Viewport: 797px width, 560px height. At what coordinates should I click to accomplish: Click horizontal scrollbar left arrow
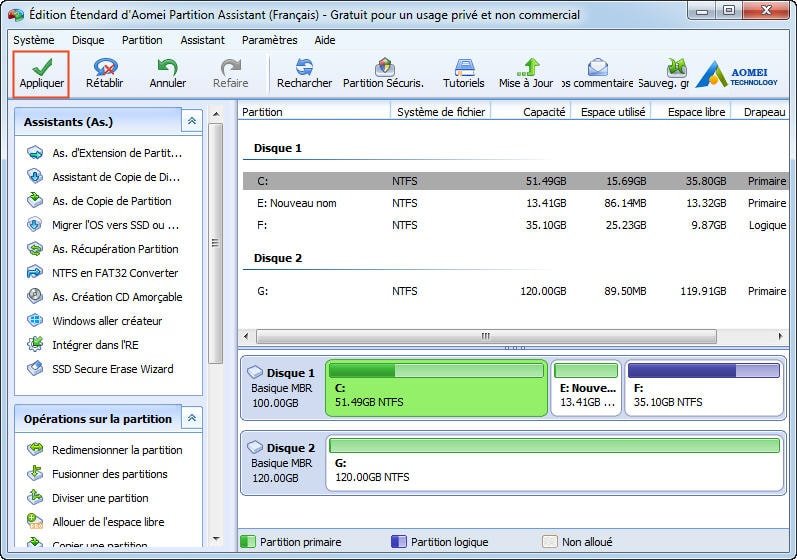pyautogui.click(x=247, y=336)
